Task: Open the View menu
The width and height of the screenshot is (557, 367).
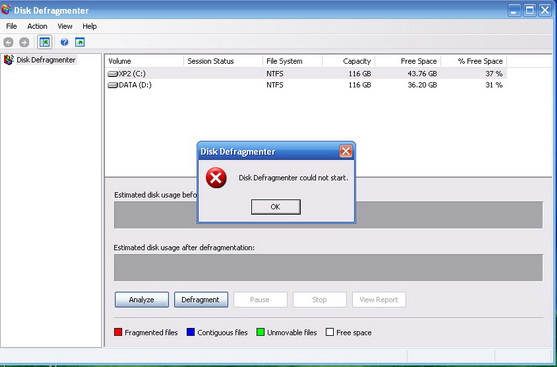Action: tap(65, 26)
